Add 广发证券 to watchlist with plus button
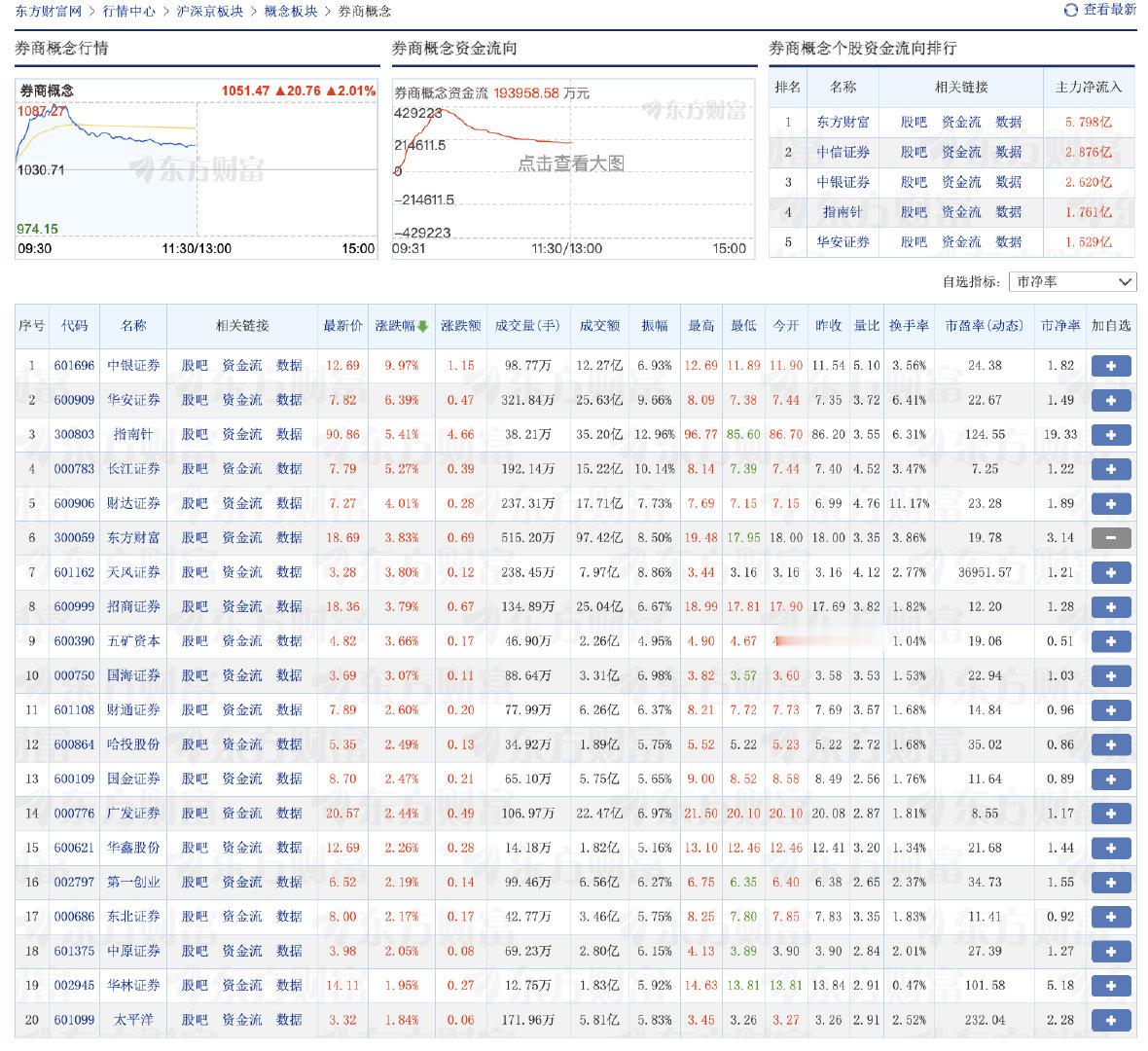1148x1051 pixels. point(1111,813)
